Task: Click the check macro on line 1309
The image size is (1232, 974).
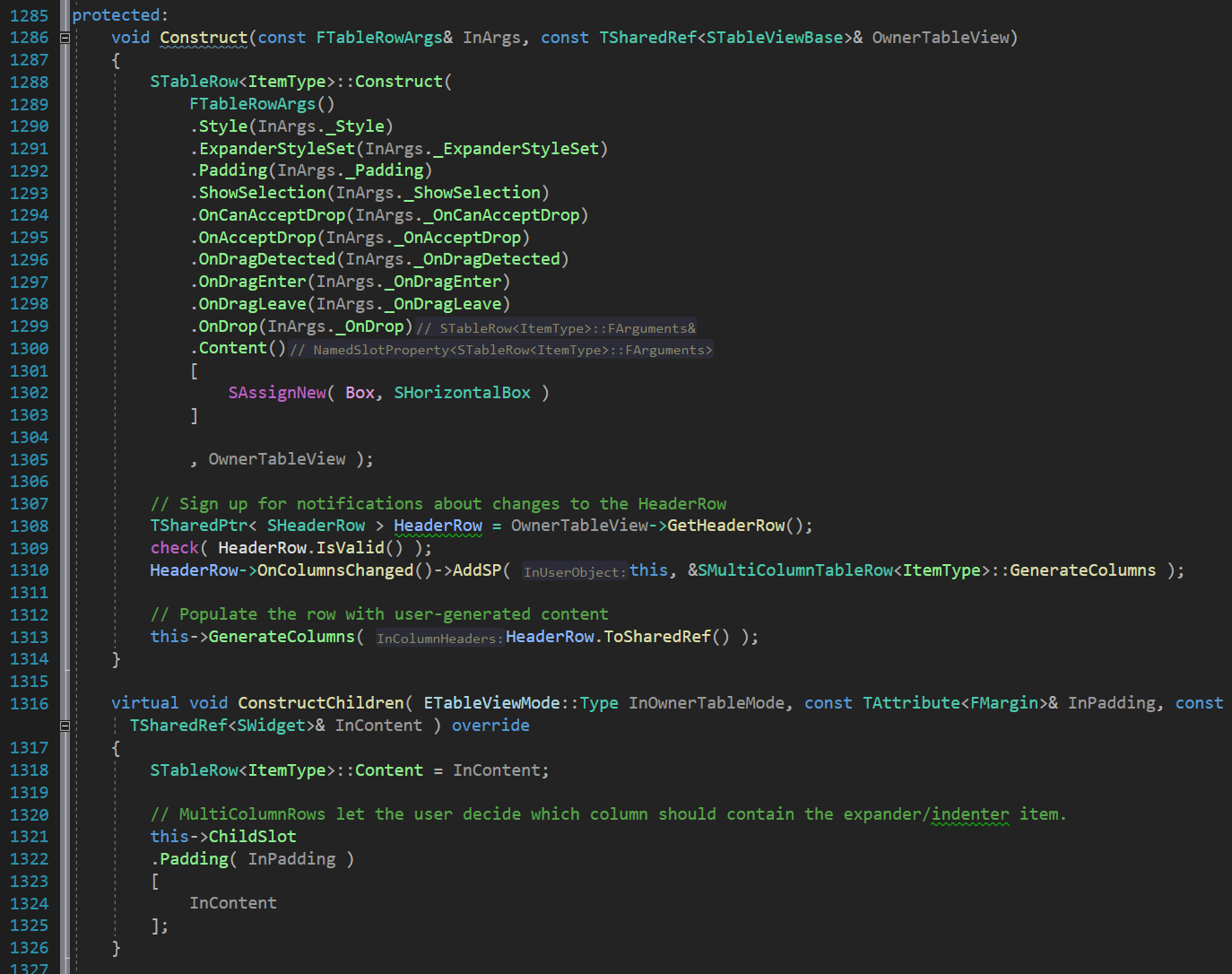Action: [x=174, y=548]
